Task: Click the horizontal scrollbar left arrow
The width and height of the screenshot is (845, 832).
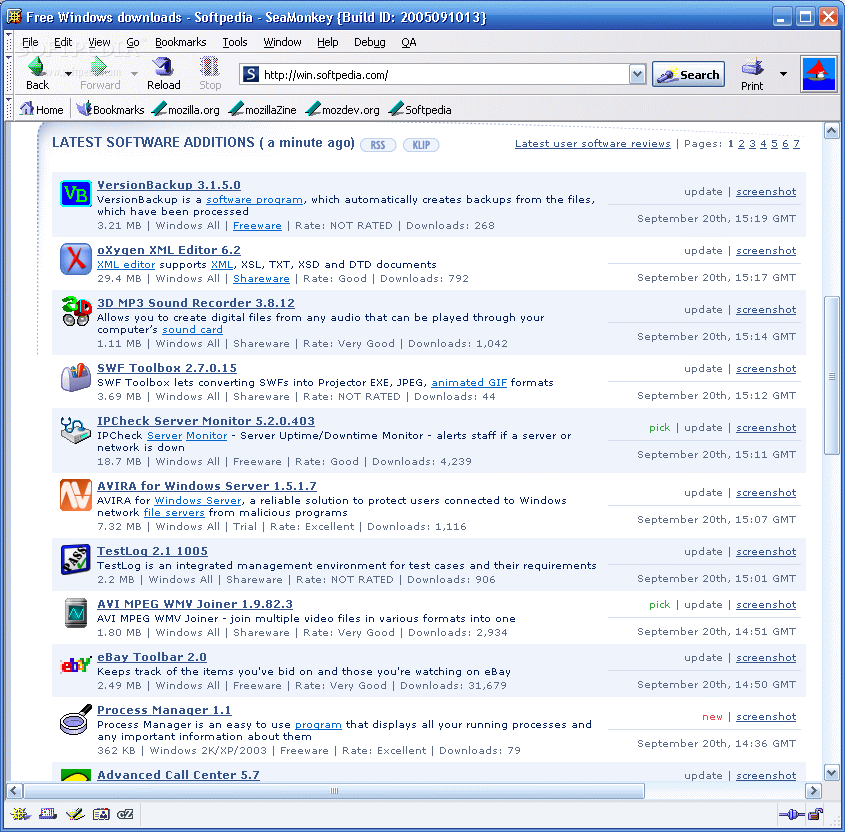Action: (14, 791)
